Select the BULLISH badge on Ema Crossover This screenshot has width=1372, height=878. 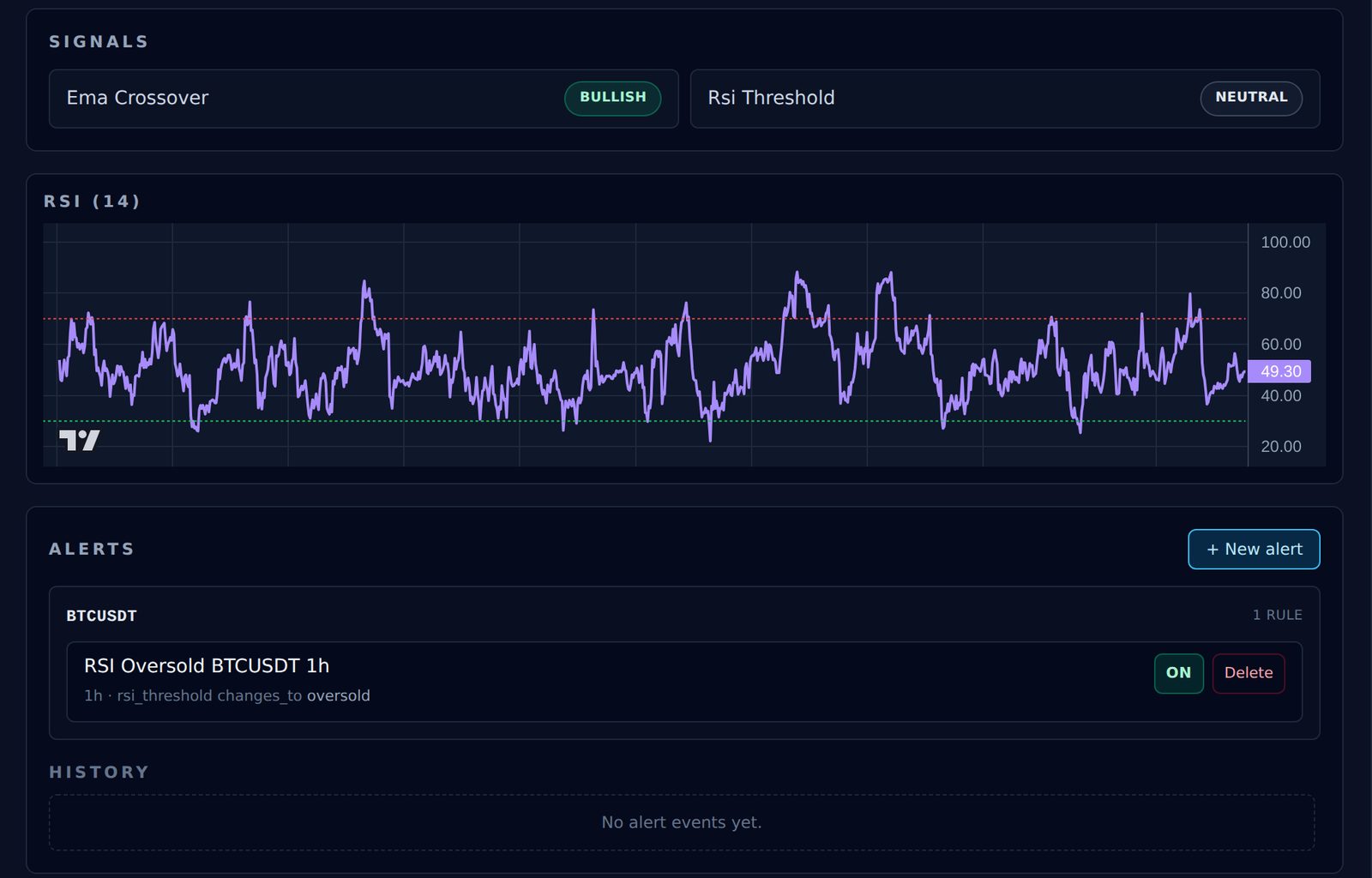[612, 98]
